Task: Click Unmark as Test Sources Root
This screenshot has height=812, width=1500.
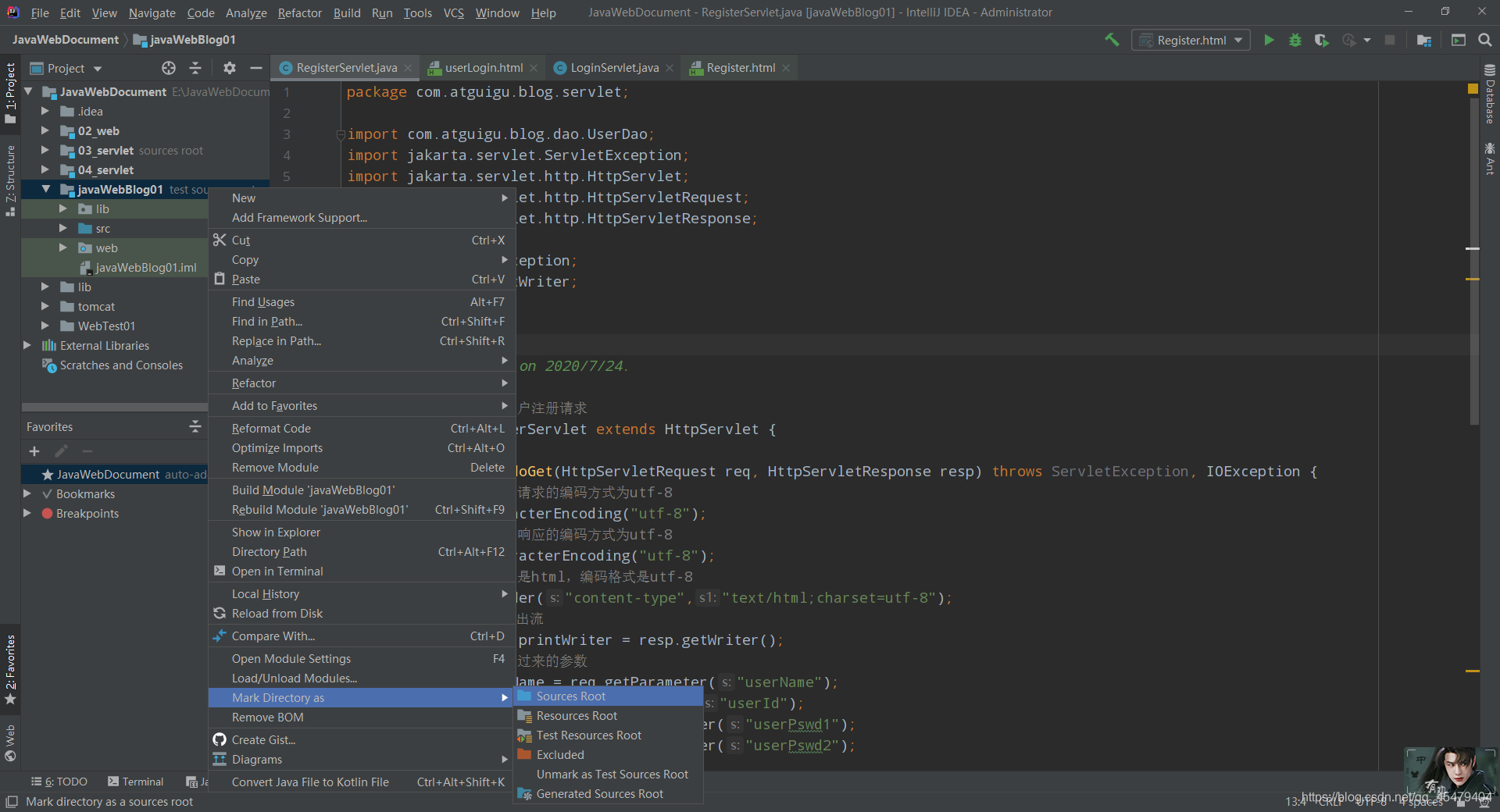Action: [608, 775]
